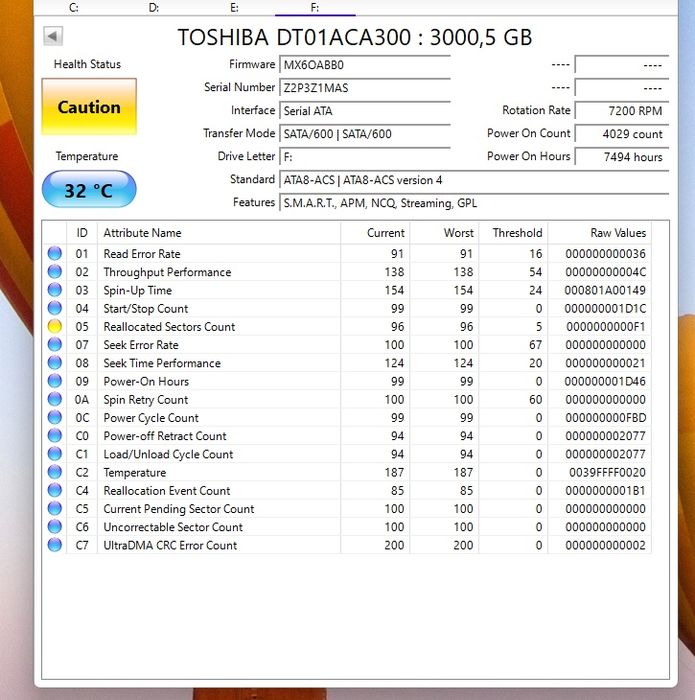
Task: Click the Power On Count 4029 field
Action: tap(622, 134)
